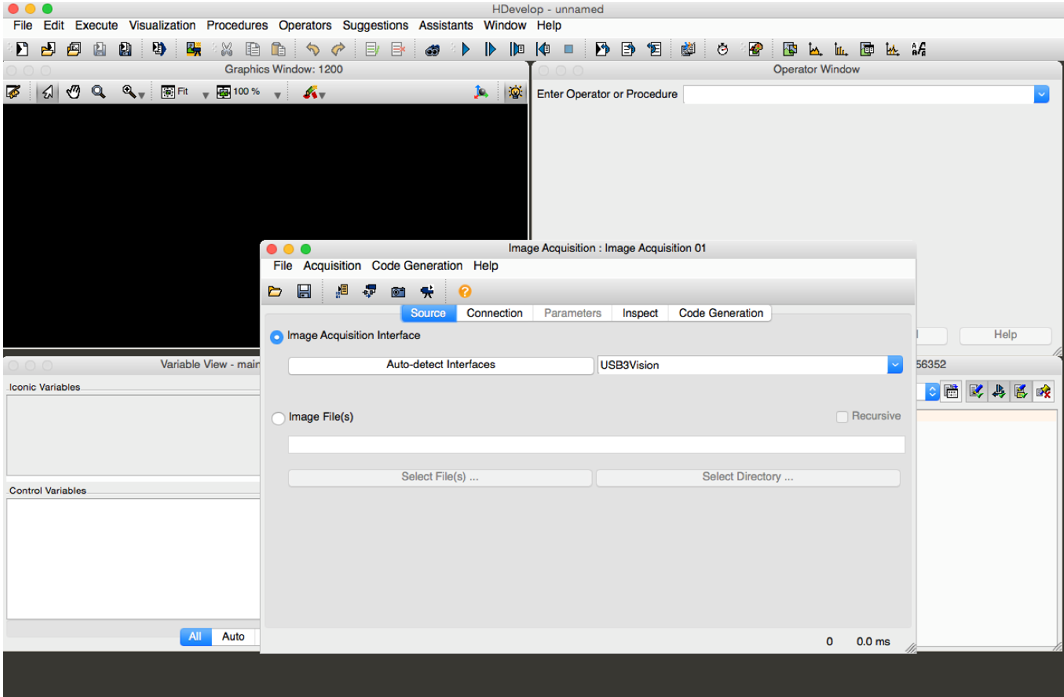Select the Source tab
The height and width of the screenshot is (697, 1064).
(x=428, y=313)
